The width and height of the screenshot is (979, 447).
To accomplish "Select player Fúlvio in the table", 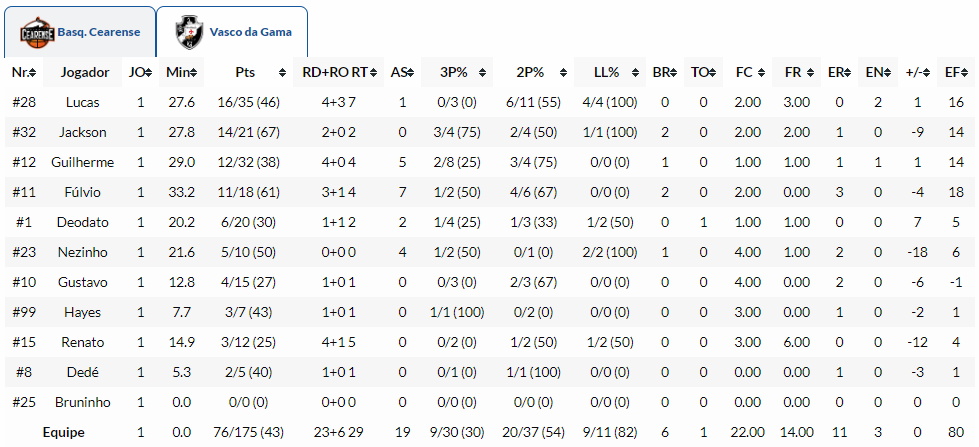I will coord(84,192).
